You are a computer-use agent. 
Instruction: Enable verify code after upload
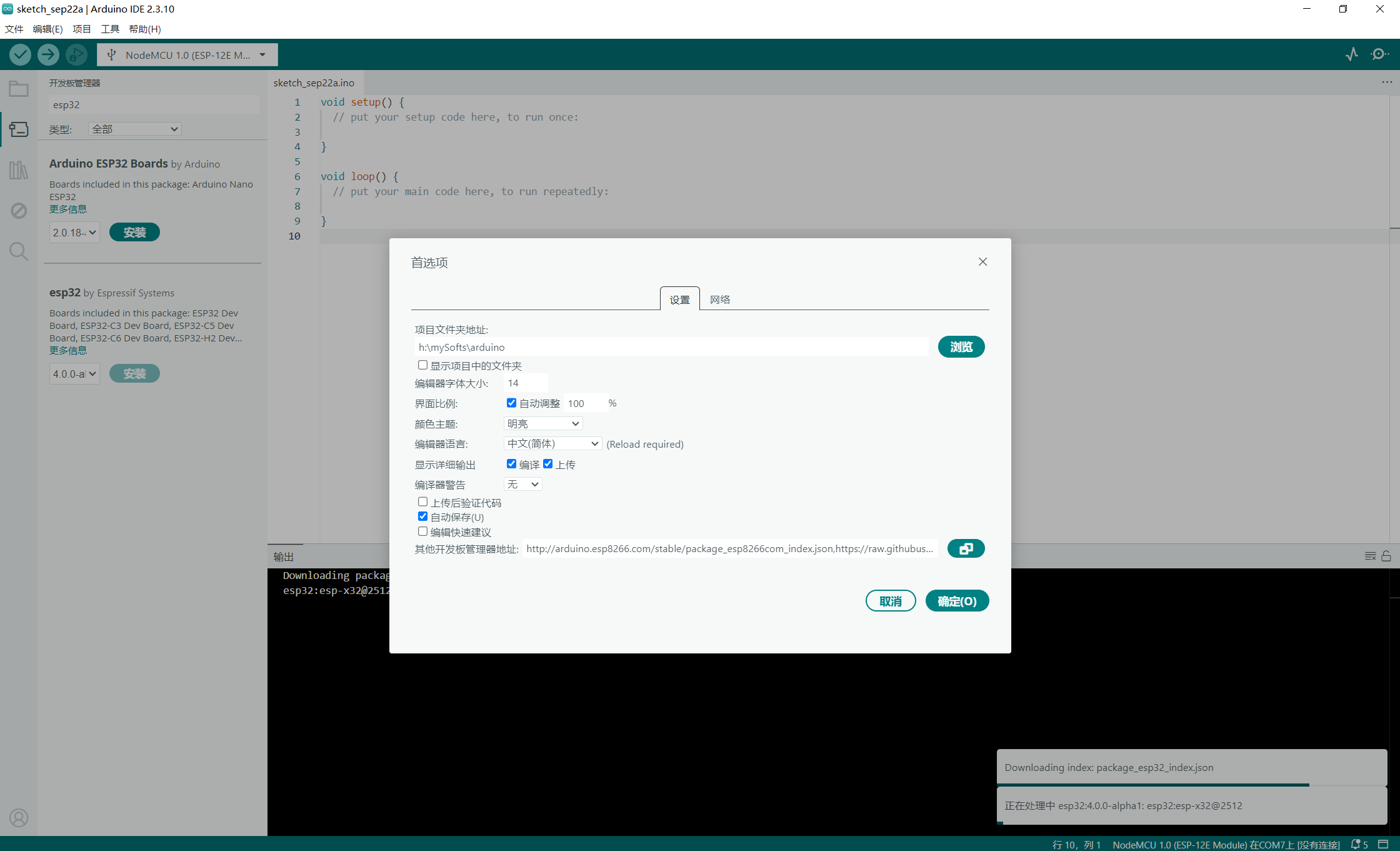[x=423, y=502]
